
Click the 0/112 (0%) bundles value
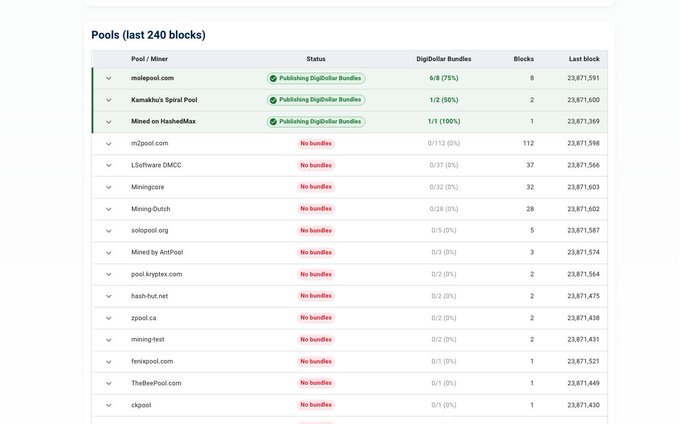(x=444, y=143)
